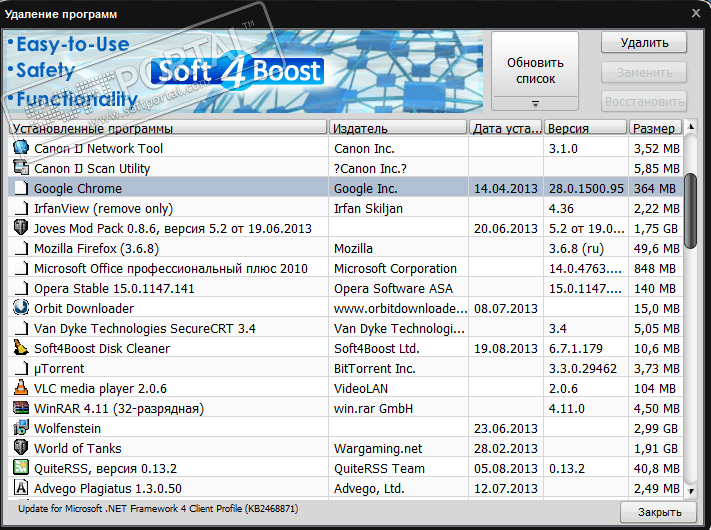The height and width of the screenshot is (530, 711).
Task: Sort by the Дата уста... column header
Action: [506, 128]
